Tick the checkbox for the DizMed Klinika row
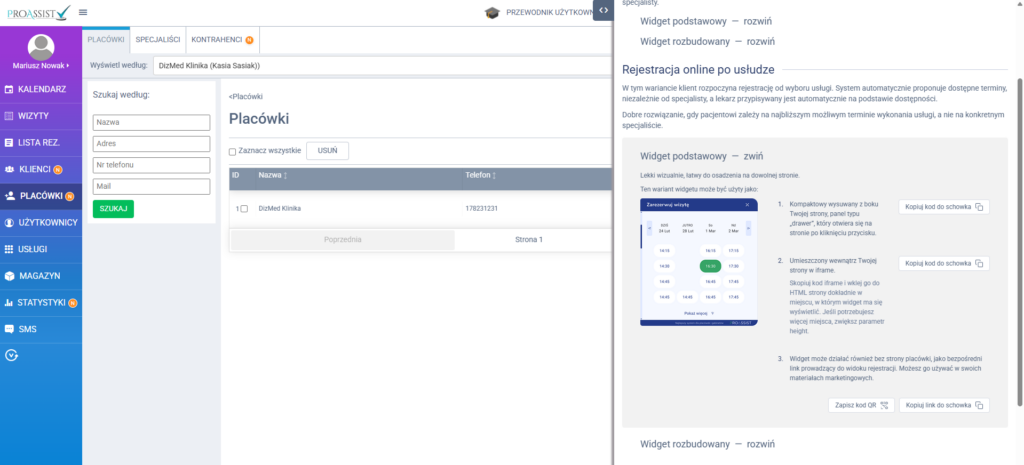1024x465 pixels. [x=244, y=208]
